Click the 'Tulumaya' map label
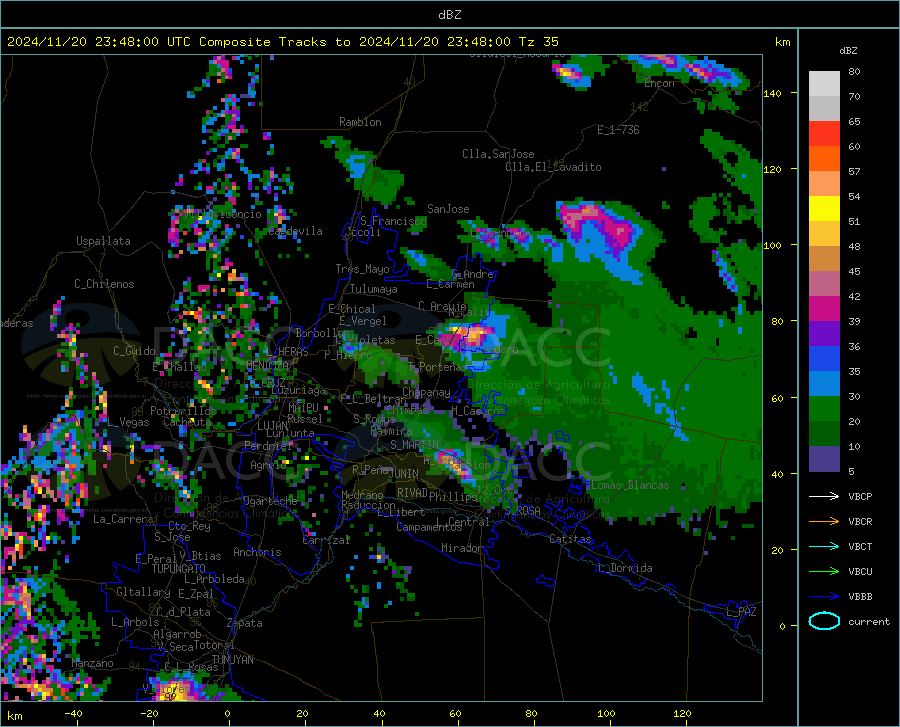Viewport: 900px width, 727px height. 374,289
